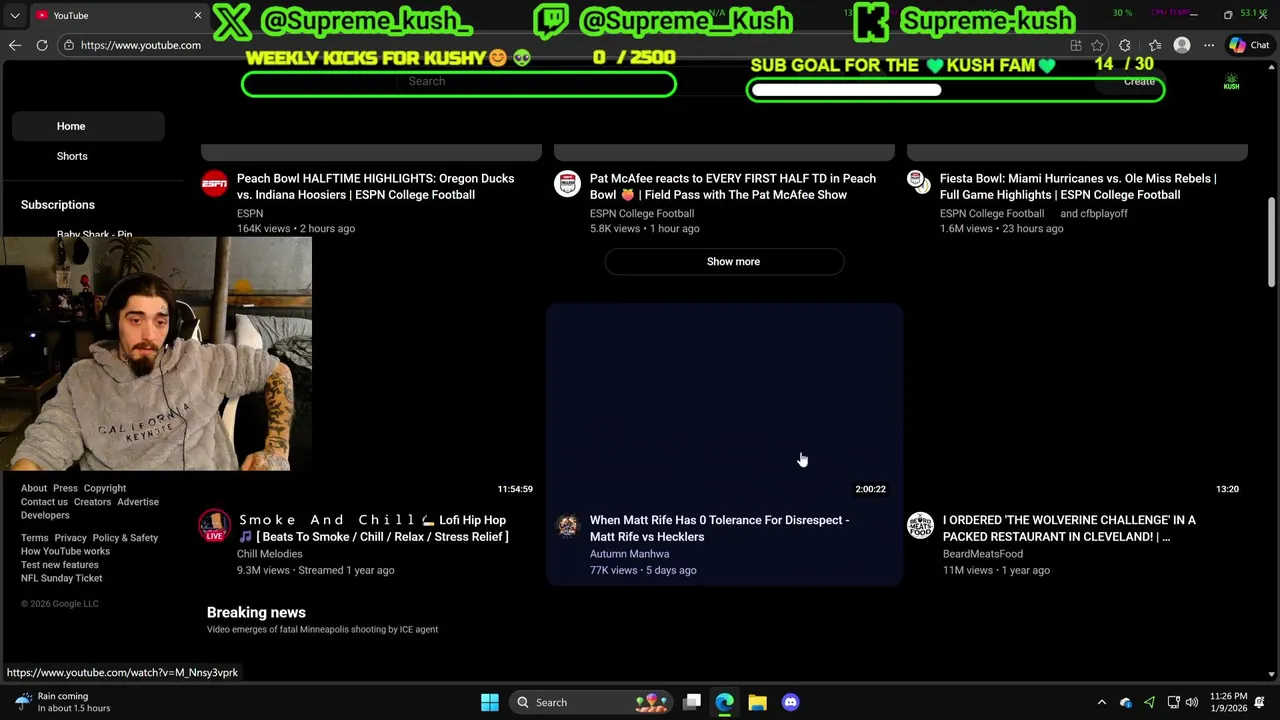Open the Developers footer link
Viewport: 1280px width, 720px height.
45,515
